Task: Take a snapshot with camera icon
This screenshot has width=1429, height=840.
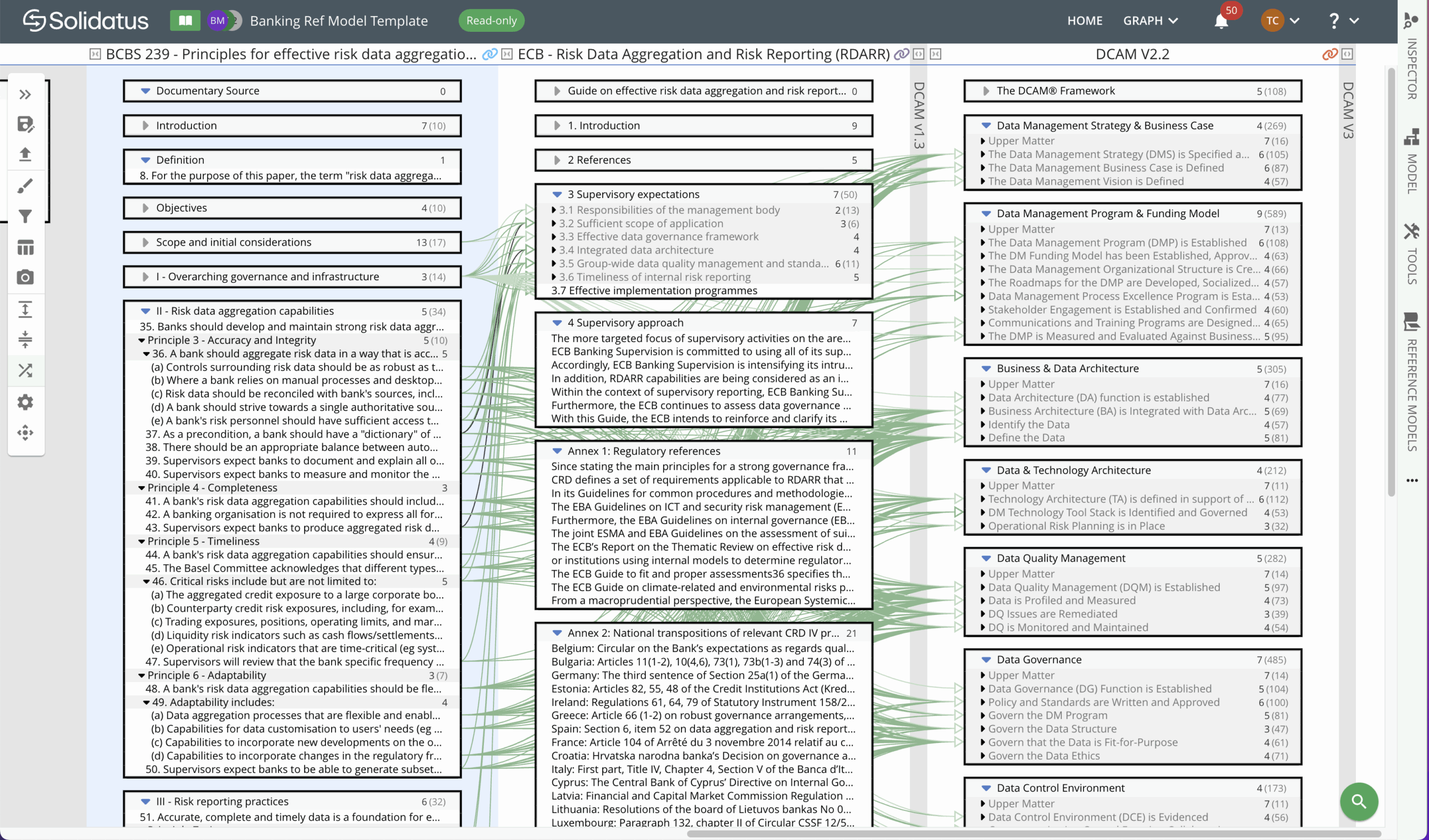Action: click(25, 277)
